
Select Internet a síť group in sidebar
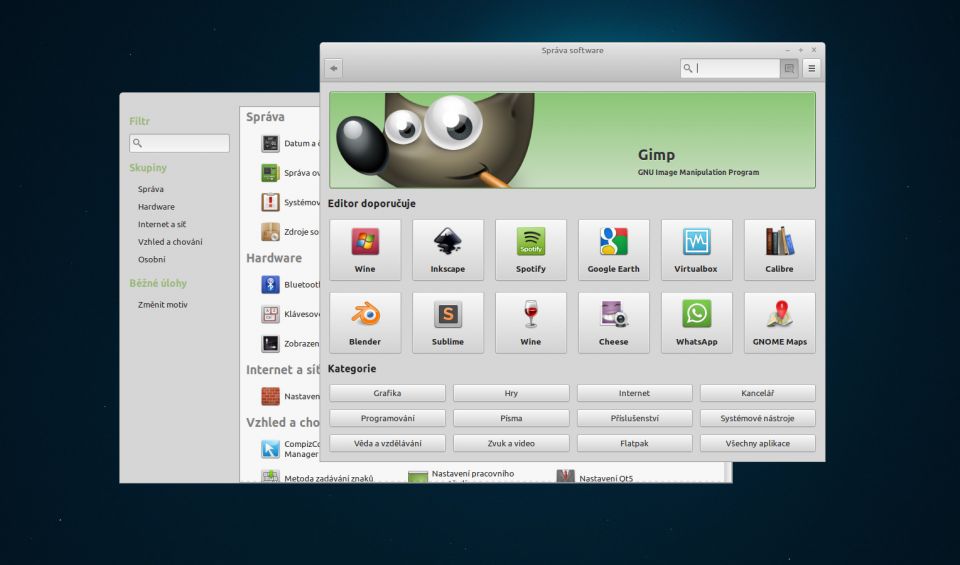pyautogui.click(x=162, y=224)
